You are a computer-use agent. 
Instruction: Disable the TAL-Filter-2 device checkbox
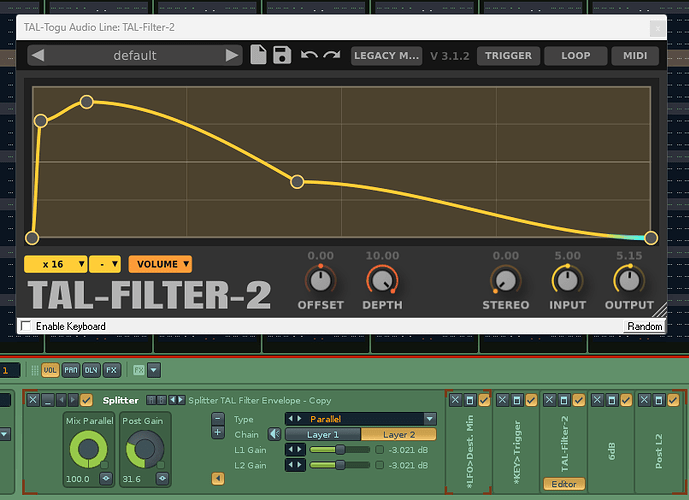pos(579,400)
